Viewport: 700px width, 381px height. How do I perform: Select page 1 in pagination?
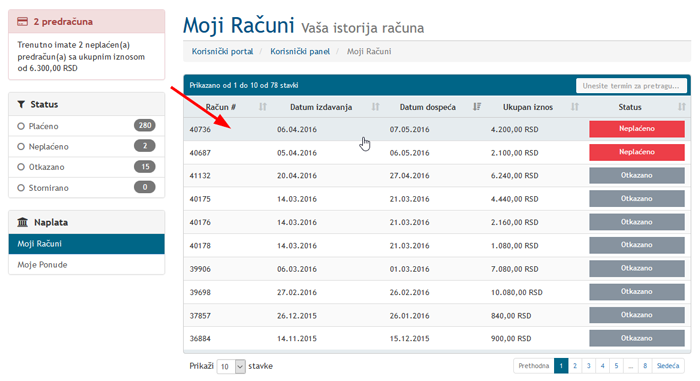point(561,366)
